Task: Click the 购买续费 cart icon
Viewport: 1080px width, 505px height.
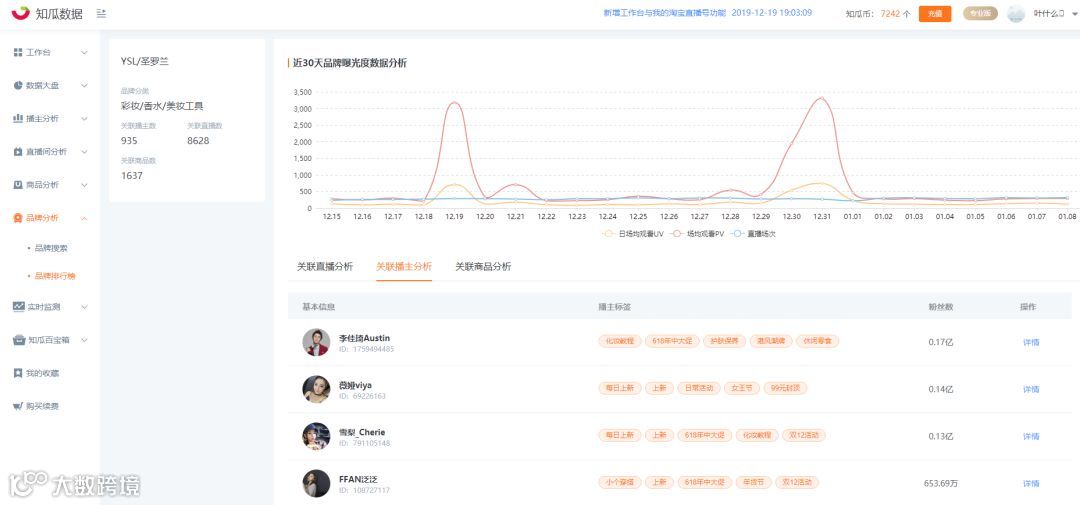Action: 19,406
